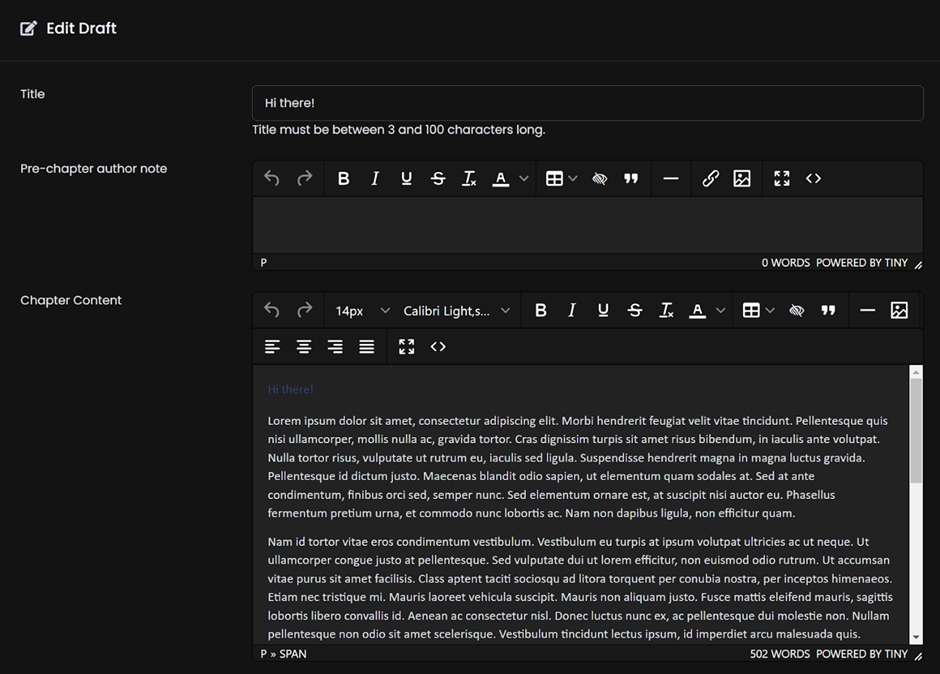Toggle italic in chapter content toolbar
Image resolution: width=940 pixels, height=674 pixels.
tap(572, 311)
